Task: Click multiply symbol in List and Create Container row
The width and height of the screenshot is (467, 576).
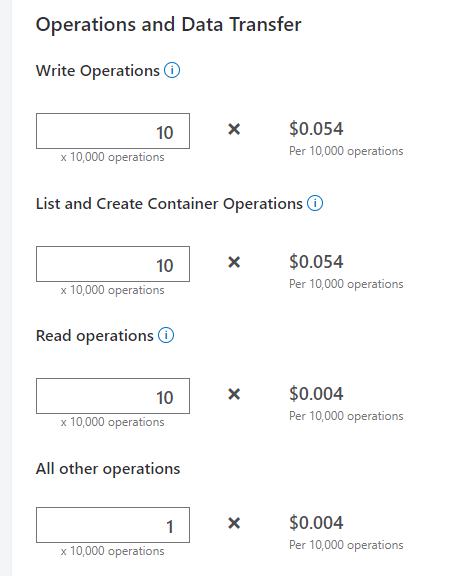Action: pyautogui.click(x=234, y=262)
